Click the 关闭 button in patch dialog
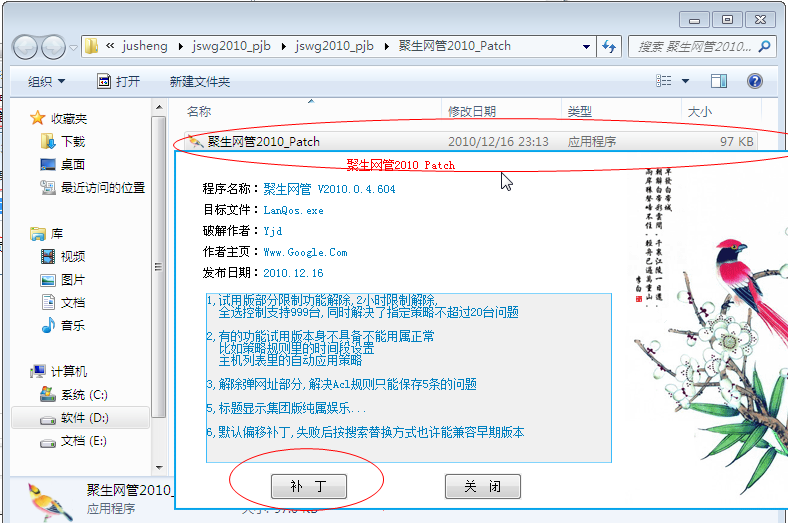Screen dimensions: 788x523 (482, 486)
